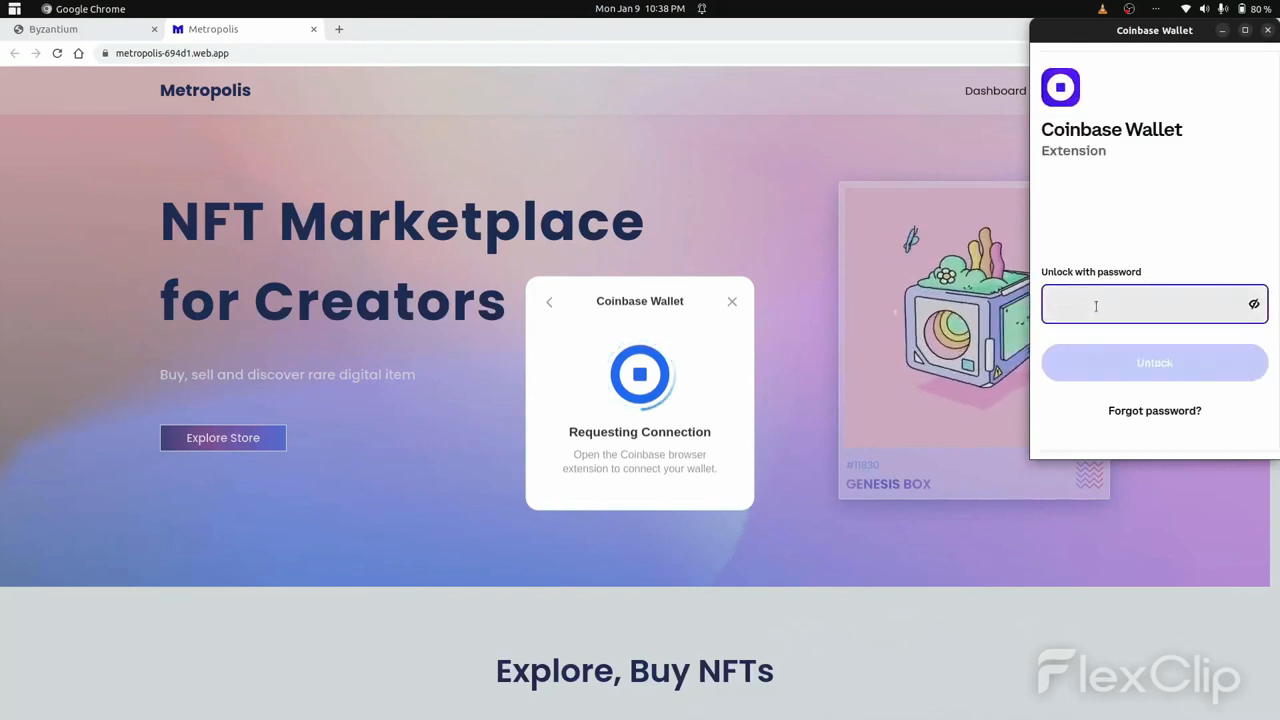Click the Metropolis tab favicon
This screenshot has height=720, width=1280.
178,29
